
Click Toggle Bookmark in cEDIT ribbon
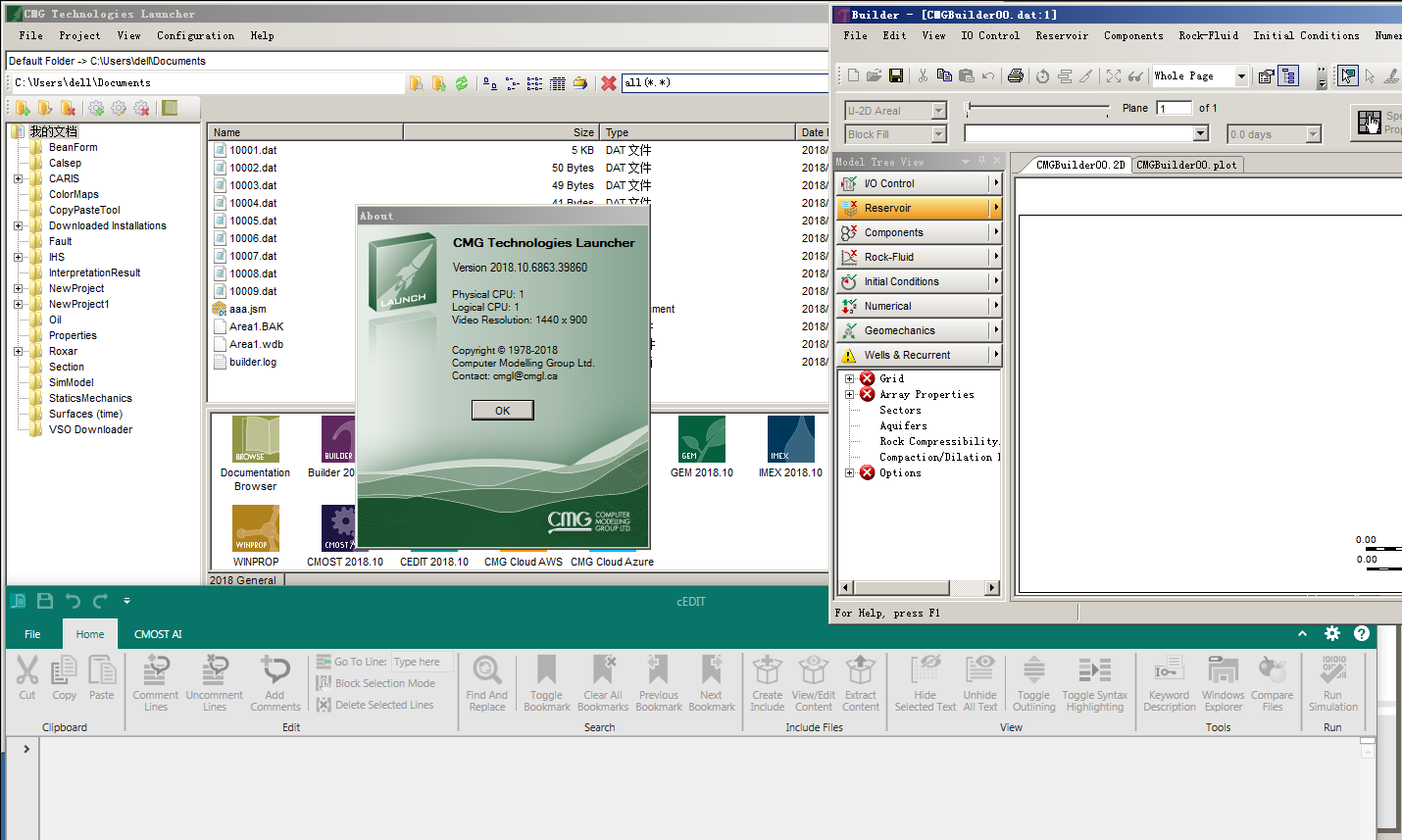pyautogui.click(x=546, y=683)
